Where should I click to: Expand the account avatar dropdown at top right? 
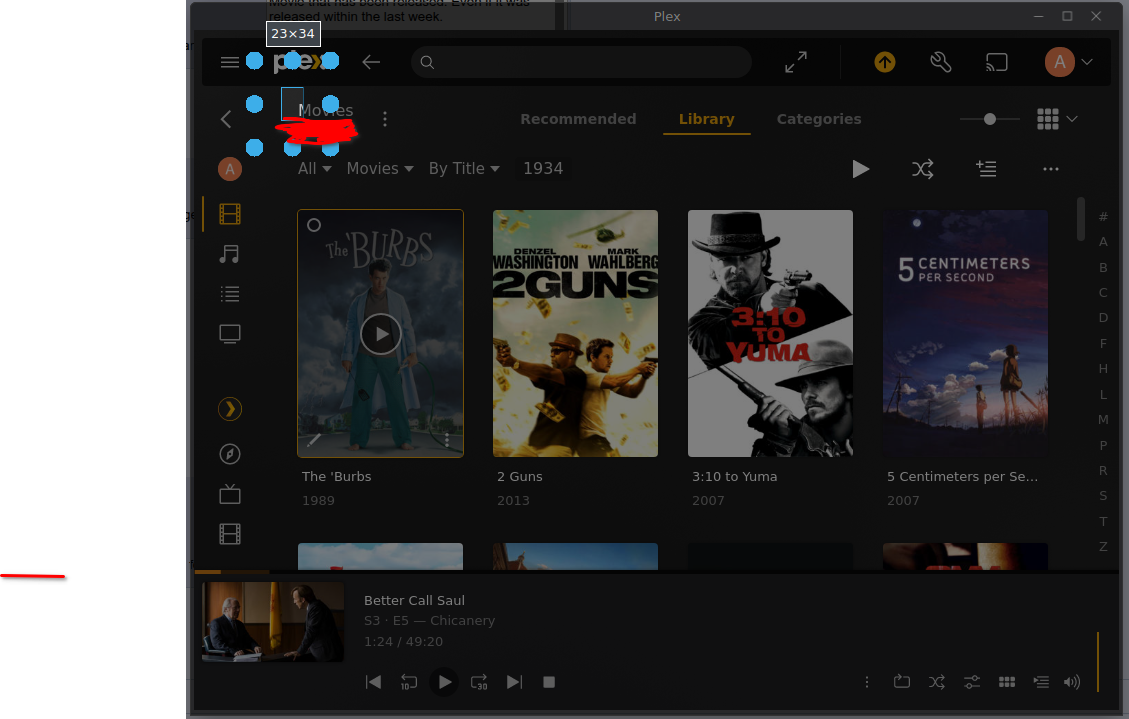[1069, 63]
